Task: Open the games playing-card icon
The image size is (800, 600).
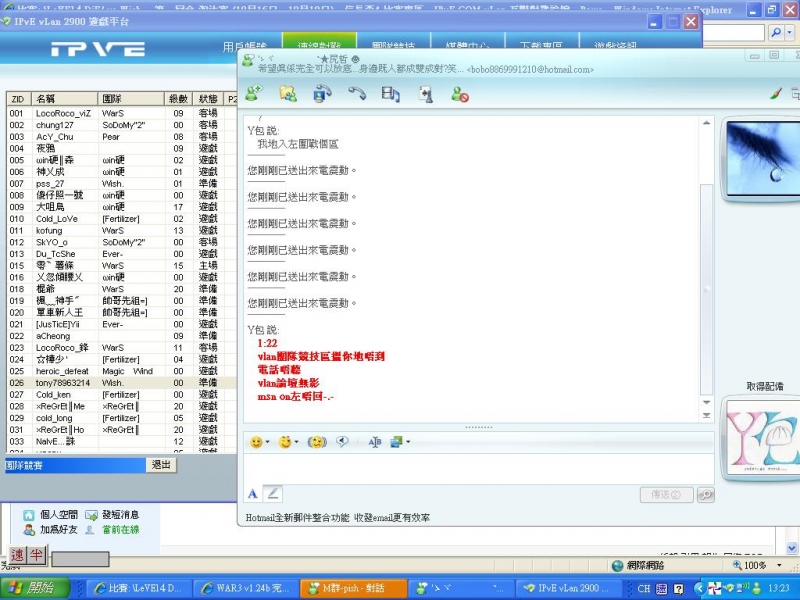Action: click(426, 94)
